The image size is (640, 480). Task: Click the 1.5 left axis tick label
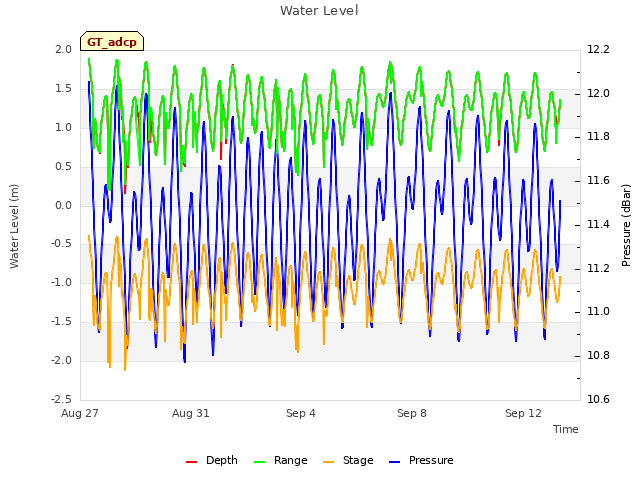[63, 88]
